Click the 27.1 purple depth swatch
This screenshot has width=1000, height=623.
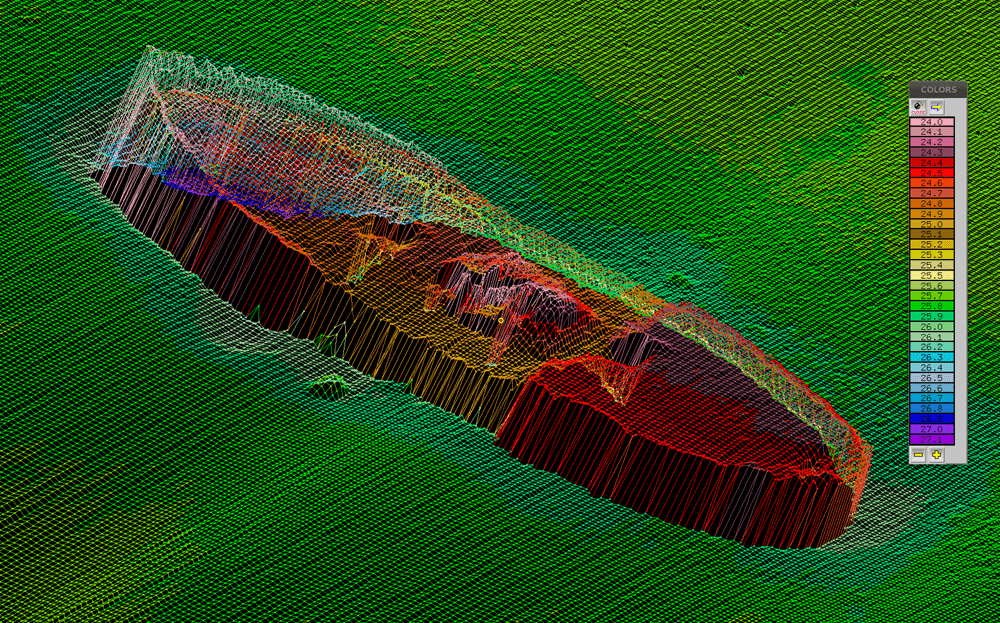(932, 439)
